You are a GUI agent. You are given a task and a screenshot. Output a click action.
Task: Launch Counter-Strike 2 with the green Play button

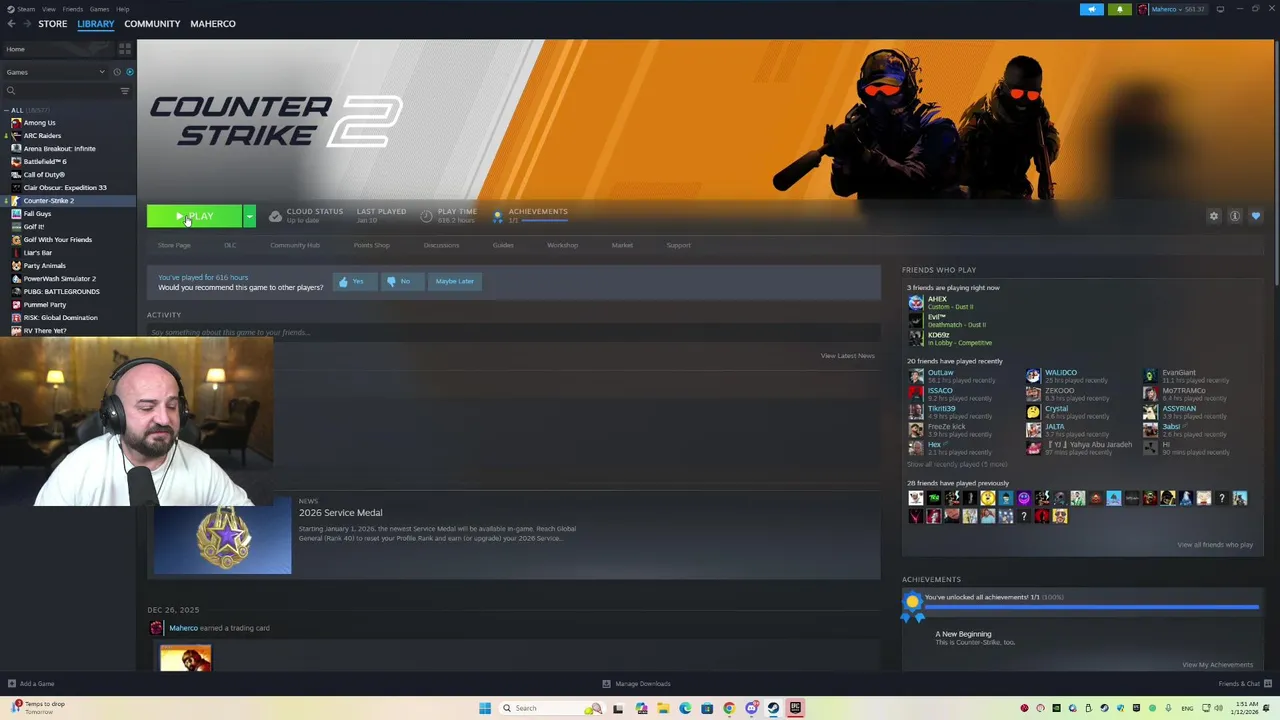pos(194,216)
